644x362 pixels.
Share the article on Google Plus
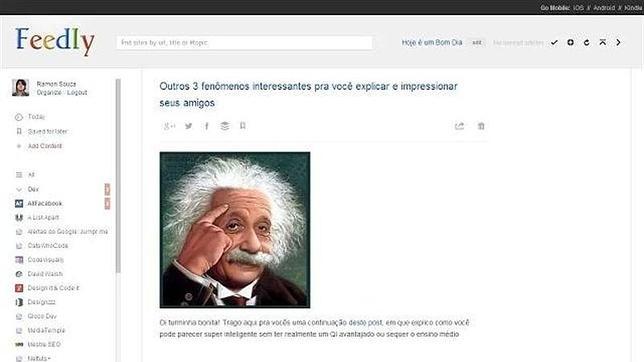pyautogui.click(x=169, y=126)
